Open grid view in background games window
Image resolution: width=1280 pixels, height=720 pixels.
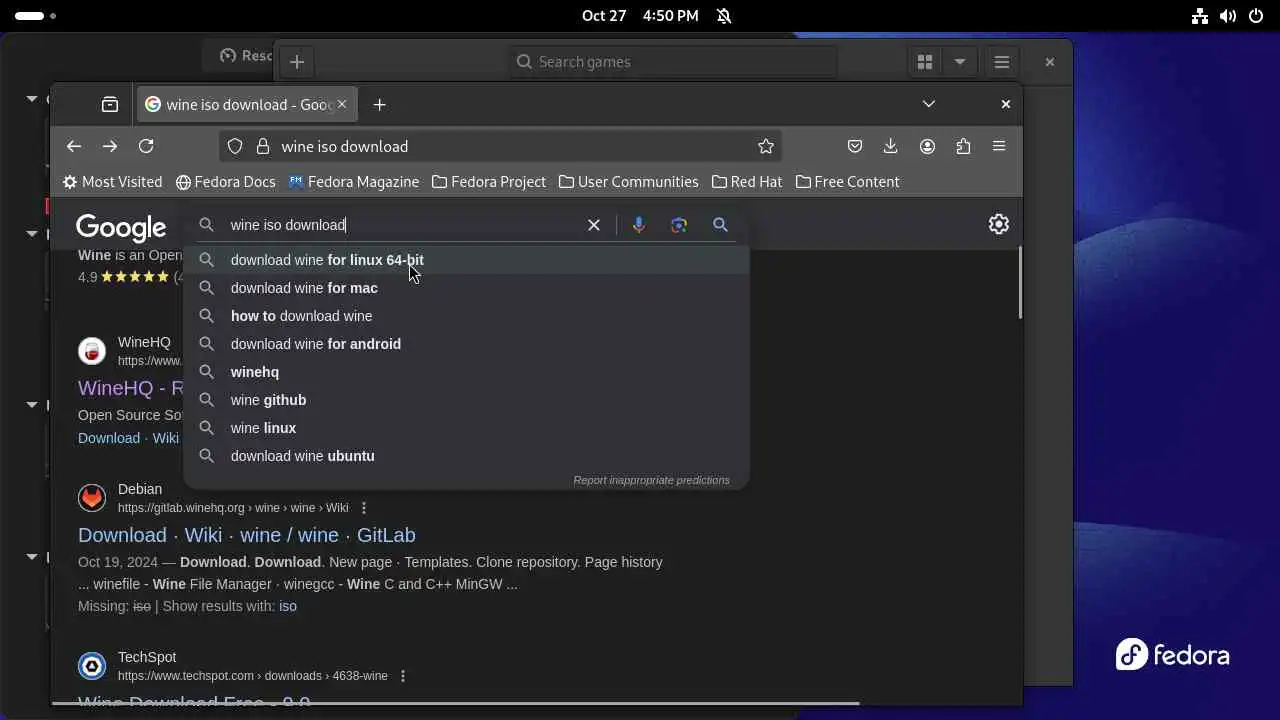(x=925, y=62)
